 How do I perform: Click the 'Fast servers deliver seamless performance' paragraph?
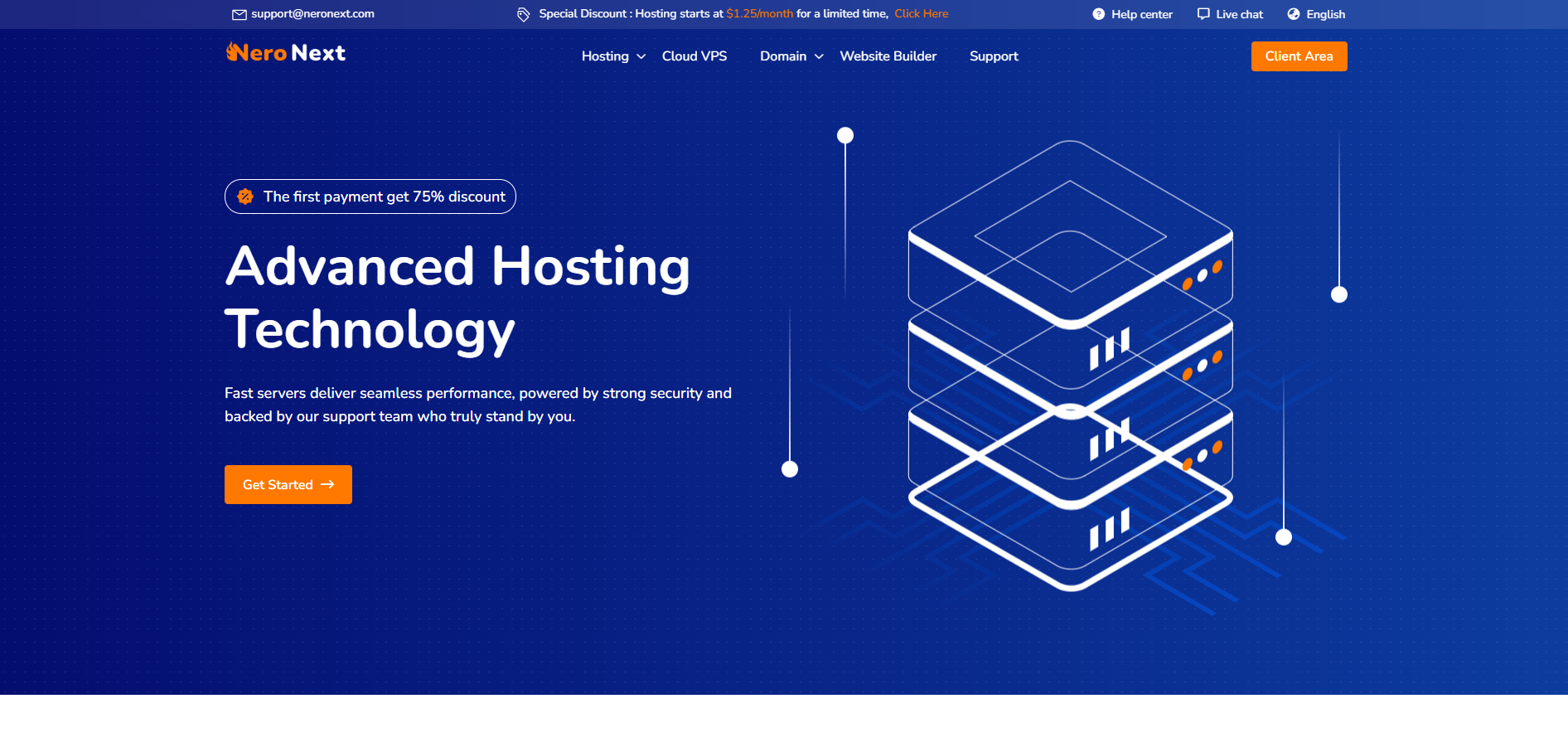(x=478, y=405)
